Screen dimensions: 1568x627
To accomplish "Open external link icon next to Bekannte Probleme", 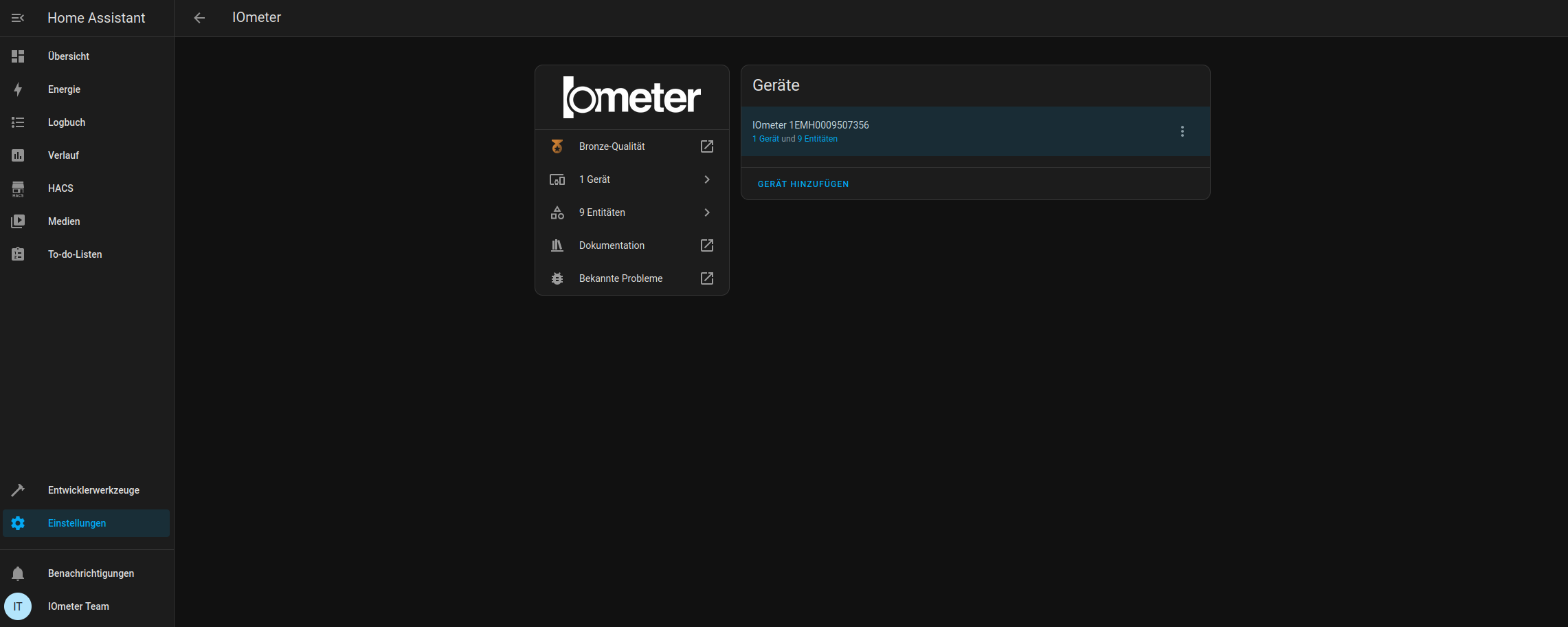I will pos(707,278).
